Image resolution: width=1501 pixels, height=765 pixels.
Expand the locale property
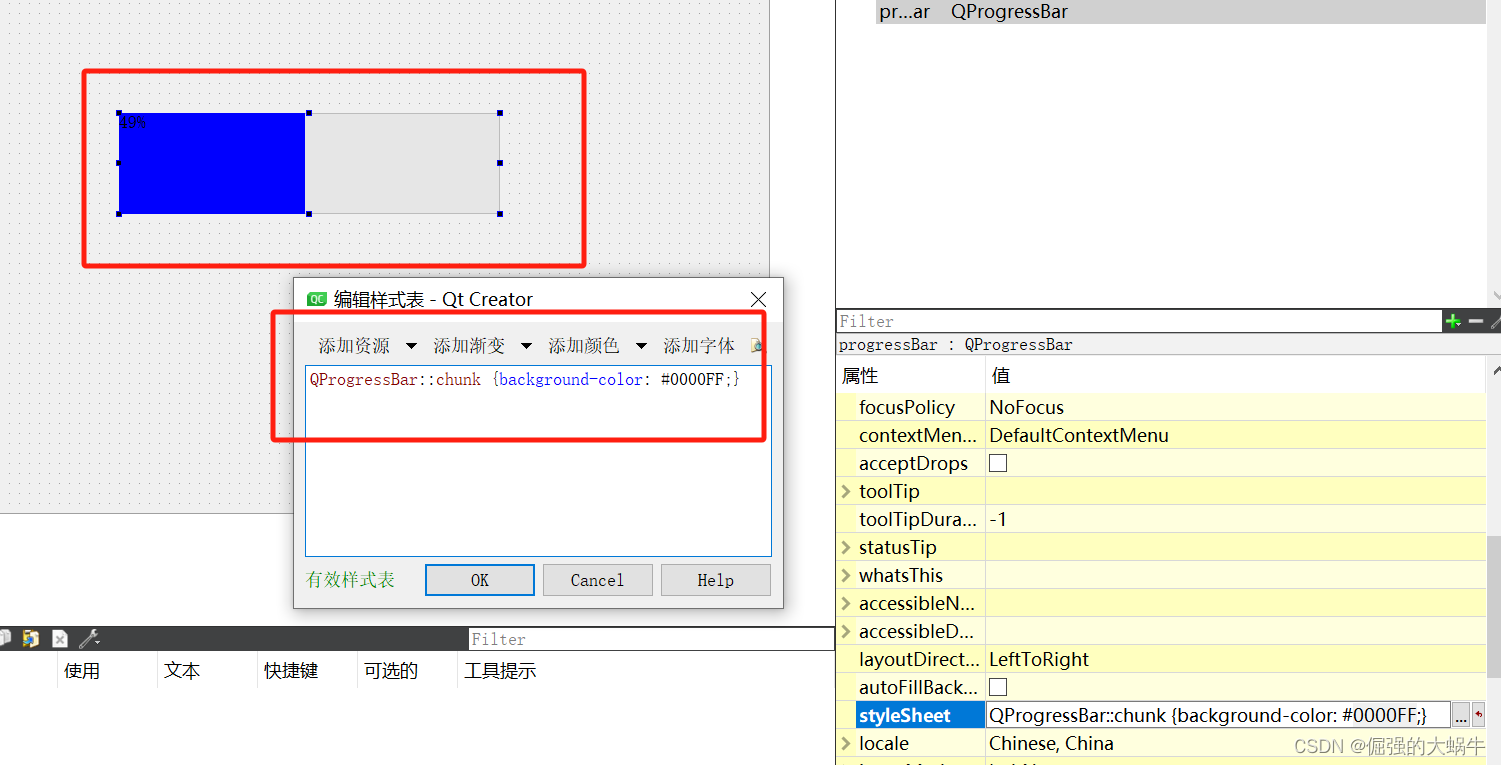click(x=846, y=743)
